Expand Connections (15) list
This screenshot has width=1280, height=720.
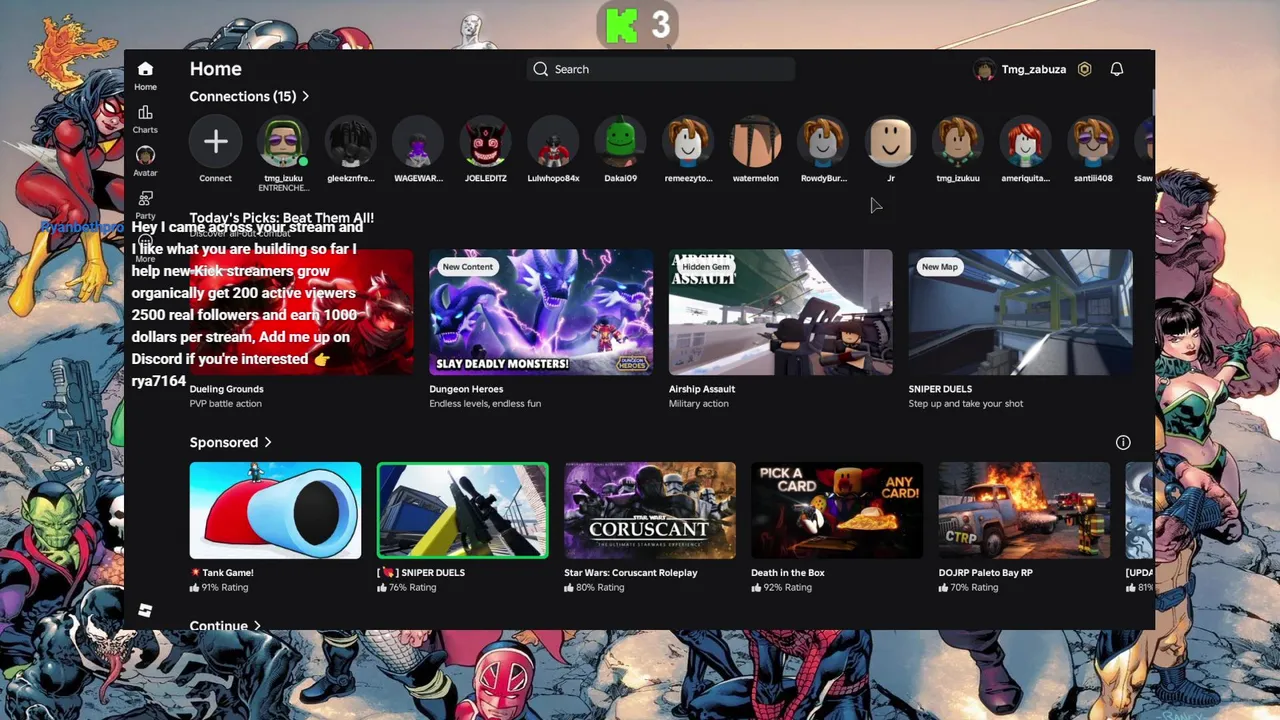[249, 96]
